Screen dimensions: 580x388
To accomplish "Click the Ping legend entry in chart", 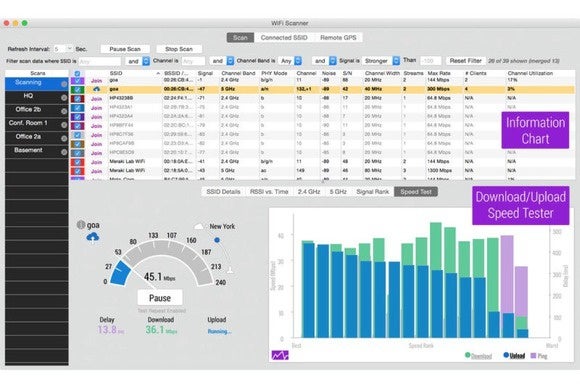I will pos(539,356).
